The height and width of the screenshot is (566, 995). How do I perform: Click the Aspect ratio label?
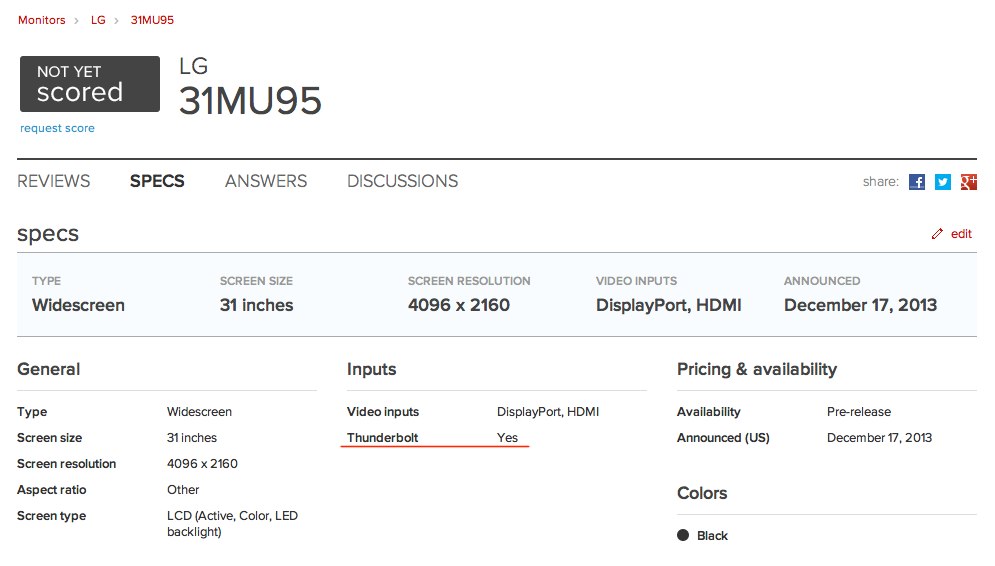click(x=51, y=490)
